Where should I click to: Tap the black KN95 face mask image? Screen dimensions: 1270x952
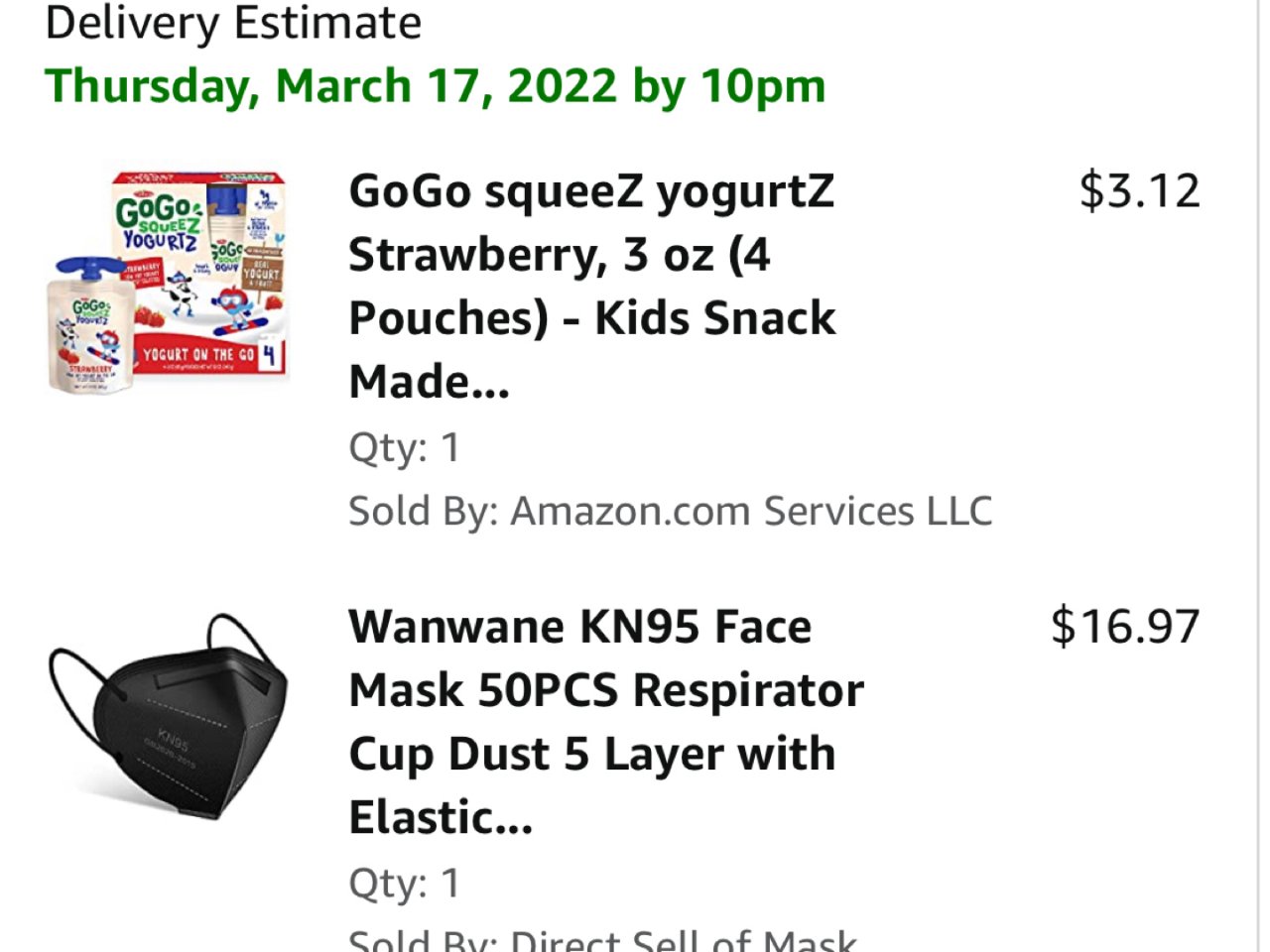169,716
